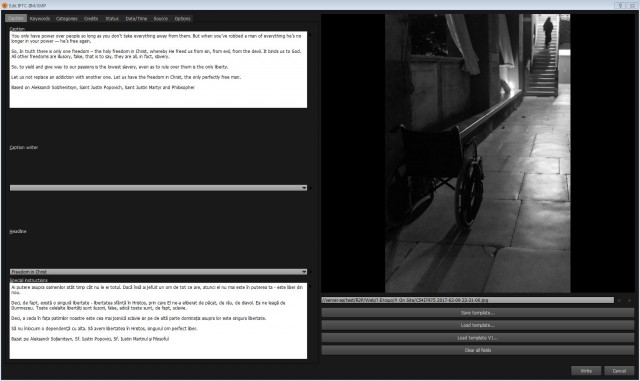Open the Date/Time tab
This screenshot has width=640, height=381.
click(136, 18)
